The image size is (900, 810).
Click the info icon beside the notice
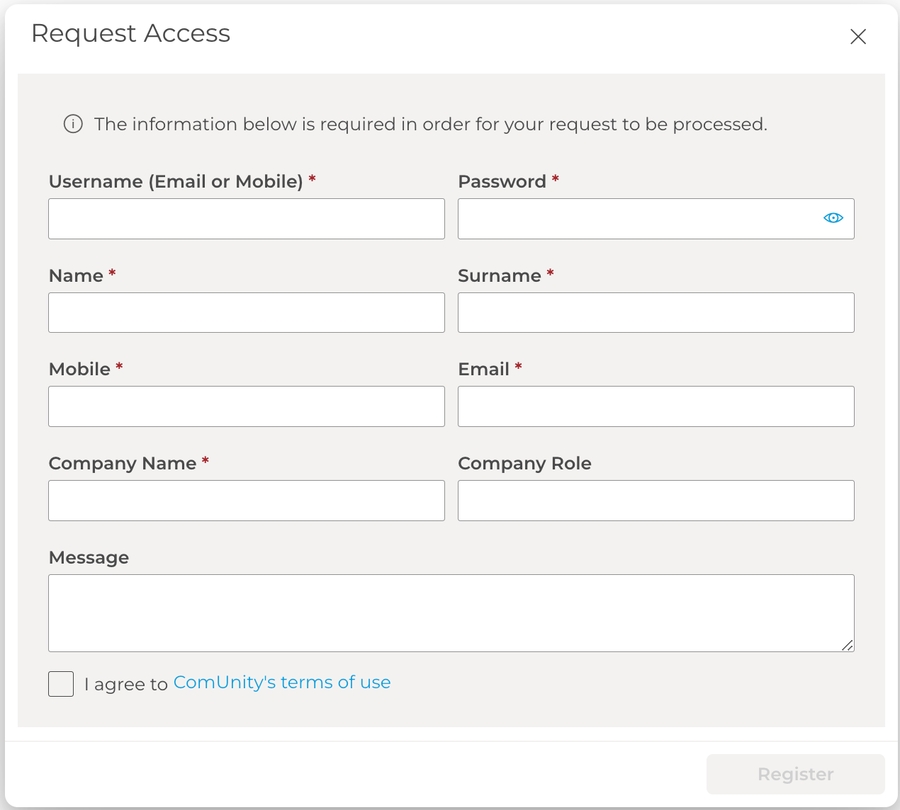pyautogui.click(x=72, y=125)
